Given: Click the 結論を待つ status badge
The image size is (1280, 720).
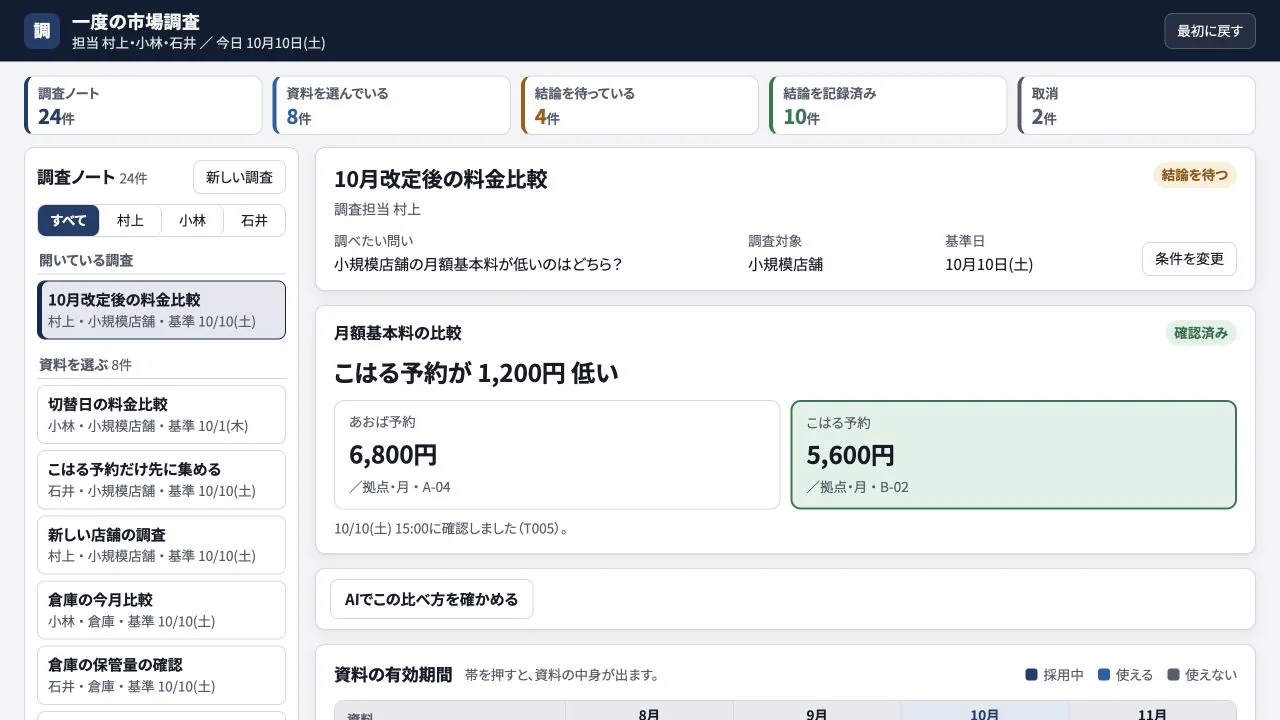Looking at the screenshot, I should coord(1195,175).
